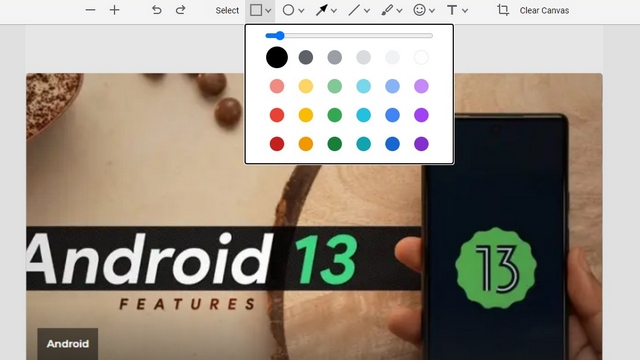Expand the brush tool options dropdown
640x360 pixels.
pos(399,11)
